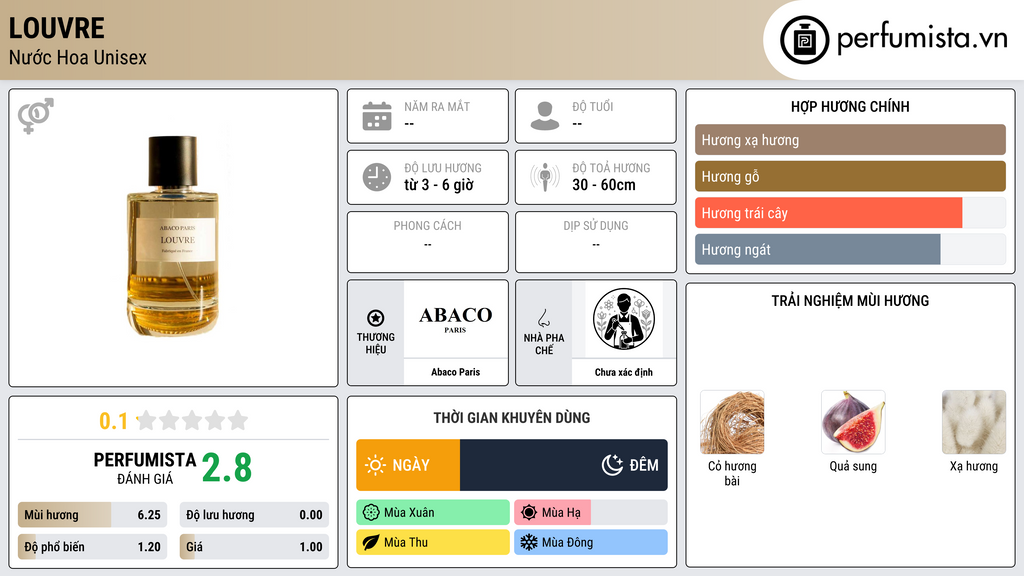Click the Mùi hương 6.25 score bar
This screenshot has width=1024, height=576.
pos(92,515)
